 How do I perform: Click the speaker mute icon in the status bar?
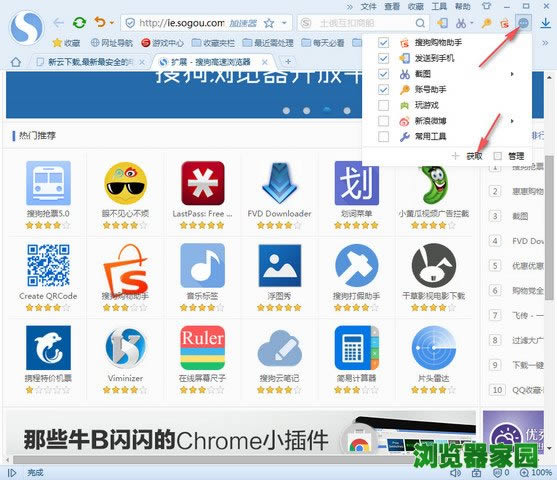(x=455, y=473)
